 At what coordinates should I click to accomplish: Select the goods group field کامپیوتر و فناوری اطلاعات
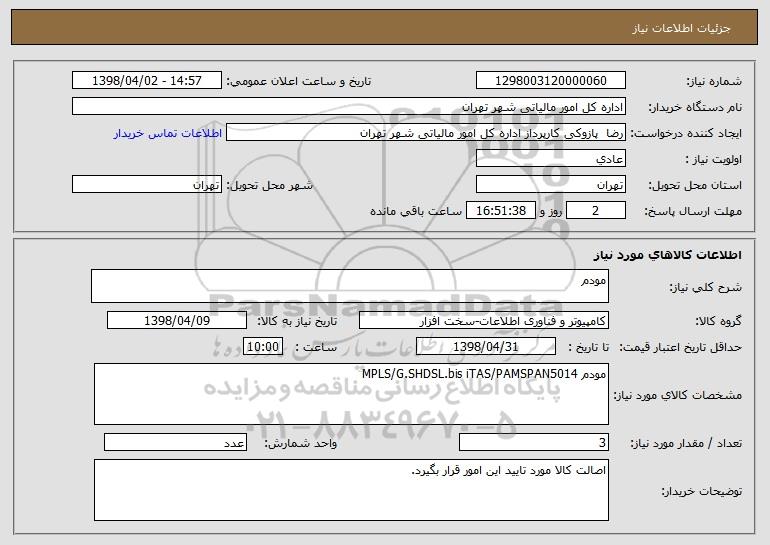coord(484,321)
